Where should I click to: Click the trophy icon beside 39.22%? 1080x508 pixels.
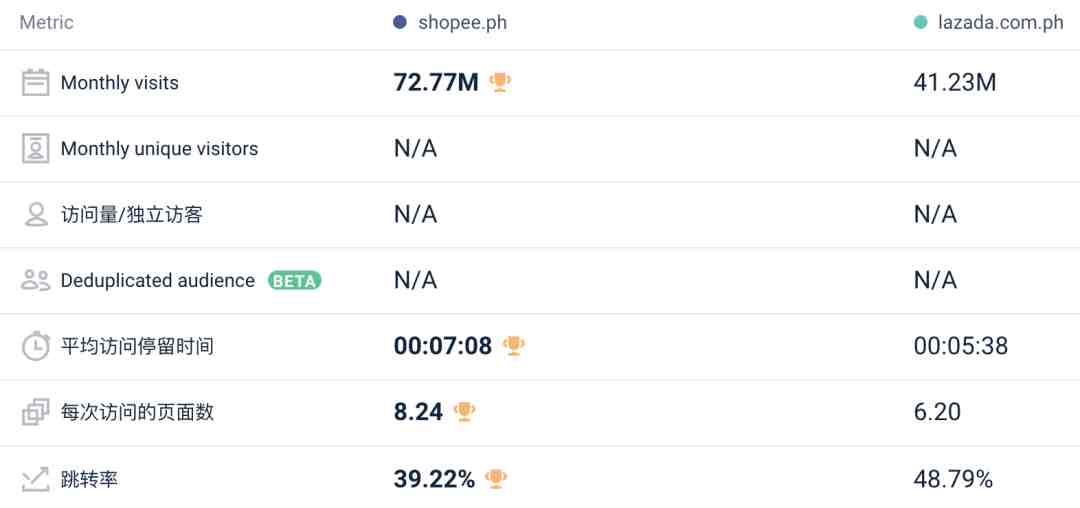(496, 478)
